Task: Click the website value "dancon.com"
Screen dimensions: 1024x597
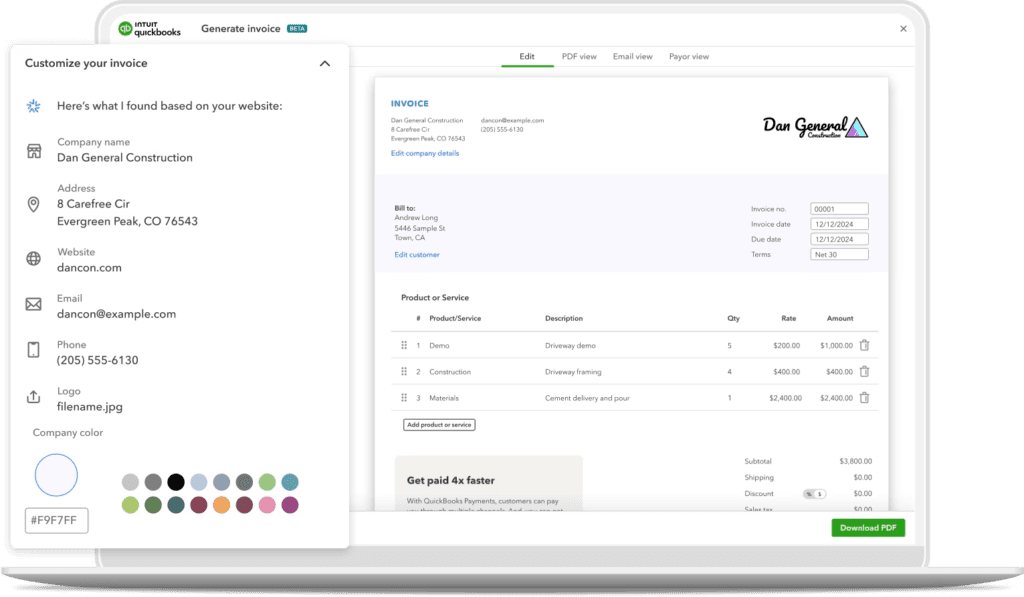Action: 89,268
